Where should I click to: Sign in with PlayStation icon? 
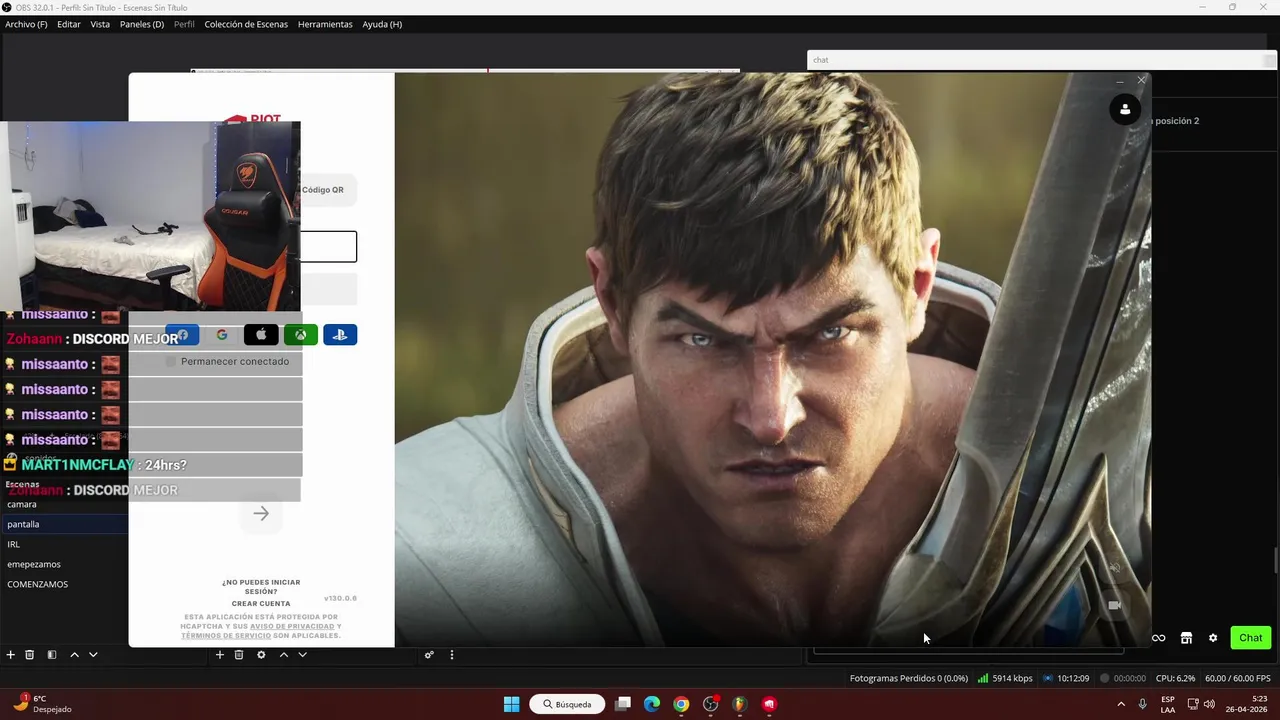340,335
